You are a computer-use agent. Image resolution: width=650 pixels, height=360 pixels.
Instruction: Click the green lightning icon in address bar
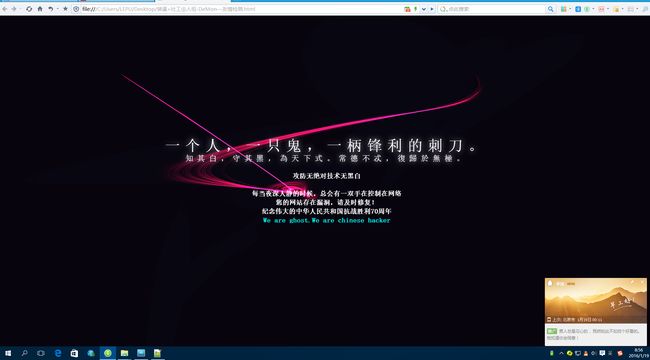coord(415,9)
